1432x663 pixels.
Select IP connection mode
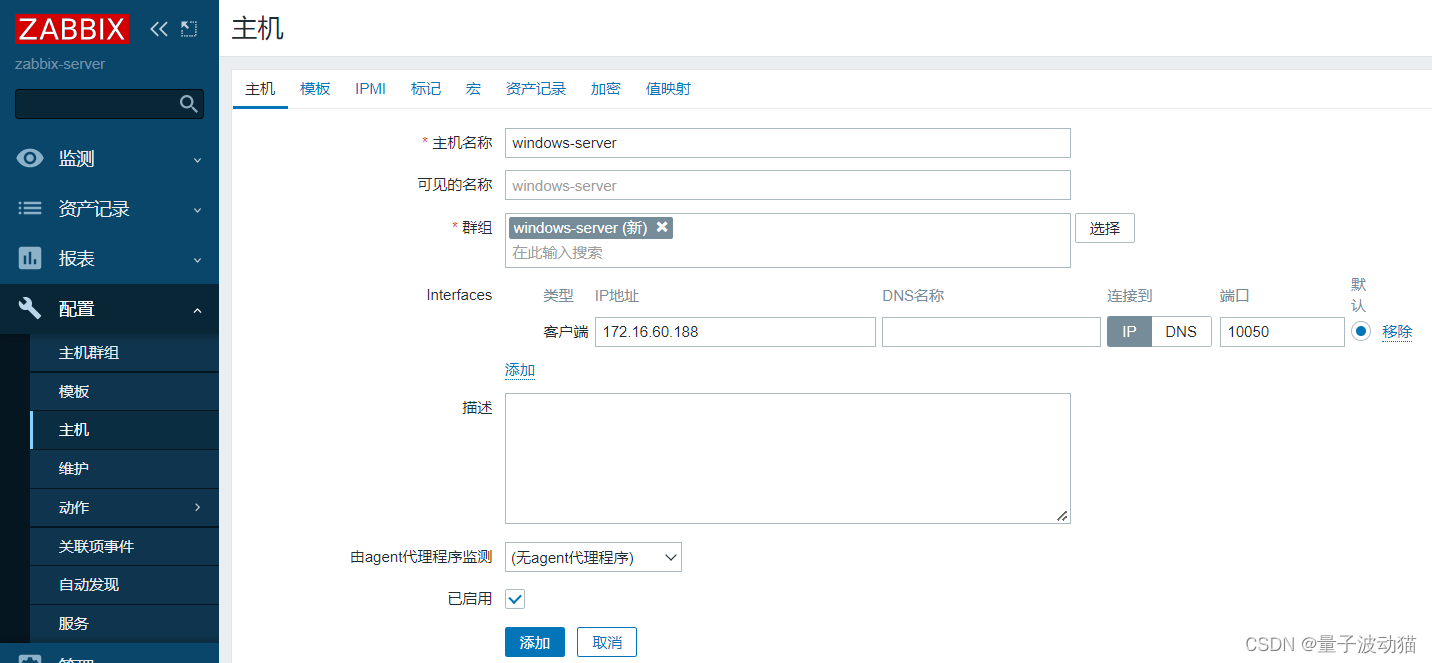tap(1129, 332)
